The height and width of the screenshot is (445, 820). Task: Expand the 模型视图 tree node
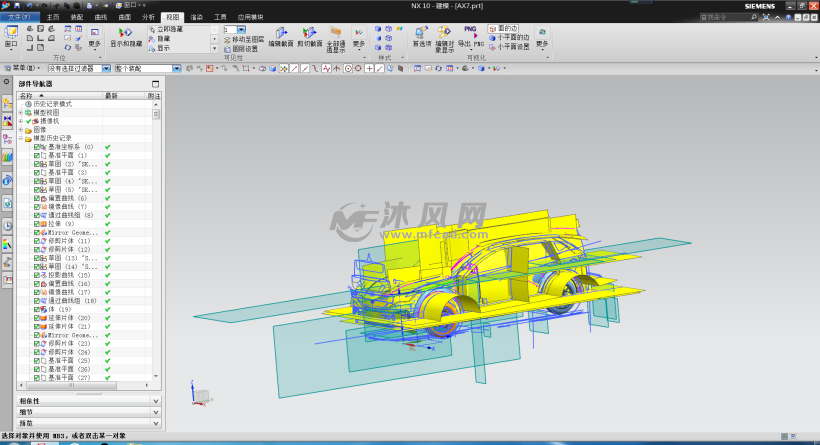21,112
